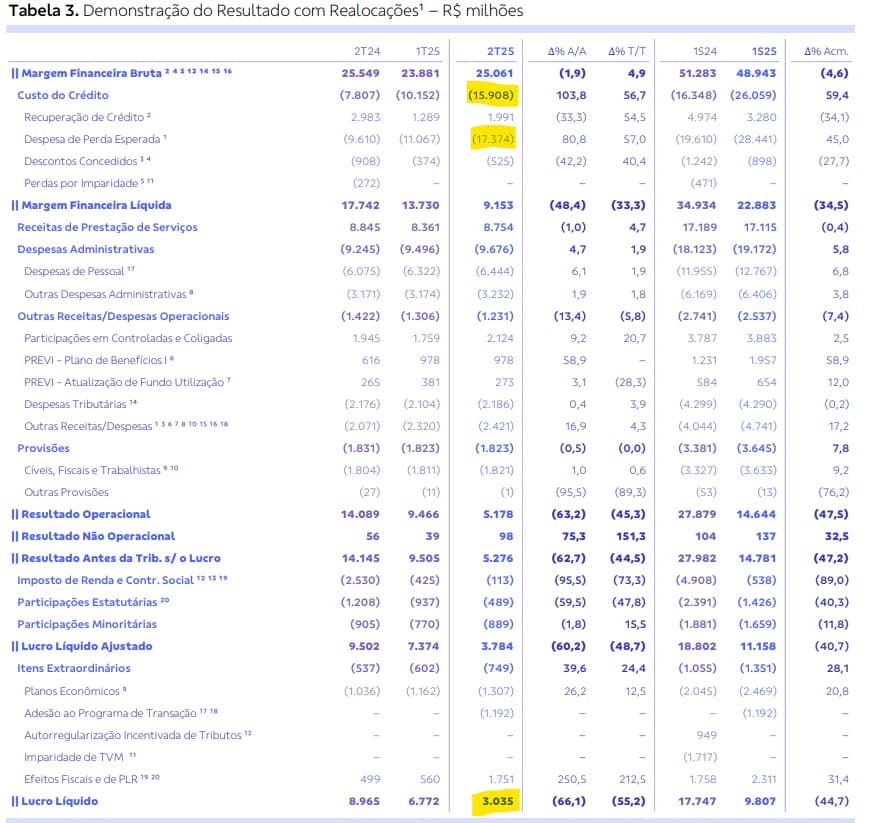The image size is (885, 823).
Task: Click the highlighted Lucro Líquido value 3.035
Action: tap(496, 802)
